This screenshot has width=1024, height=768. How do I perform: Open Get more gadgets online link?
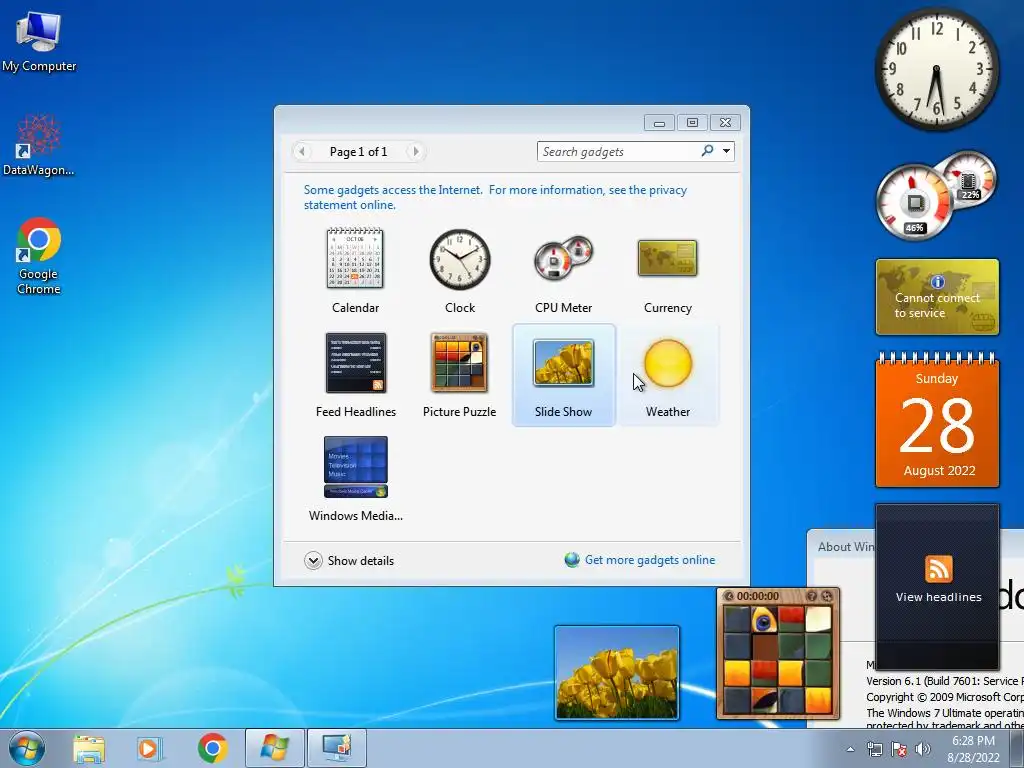650,560
